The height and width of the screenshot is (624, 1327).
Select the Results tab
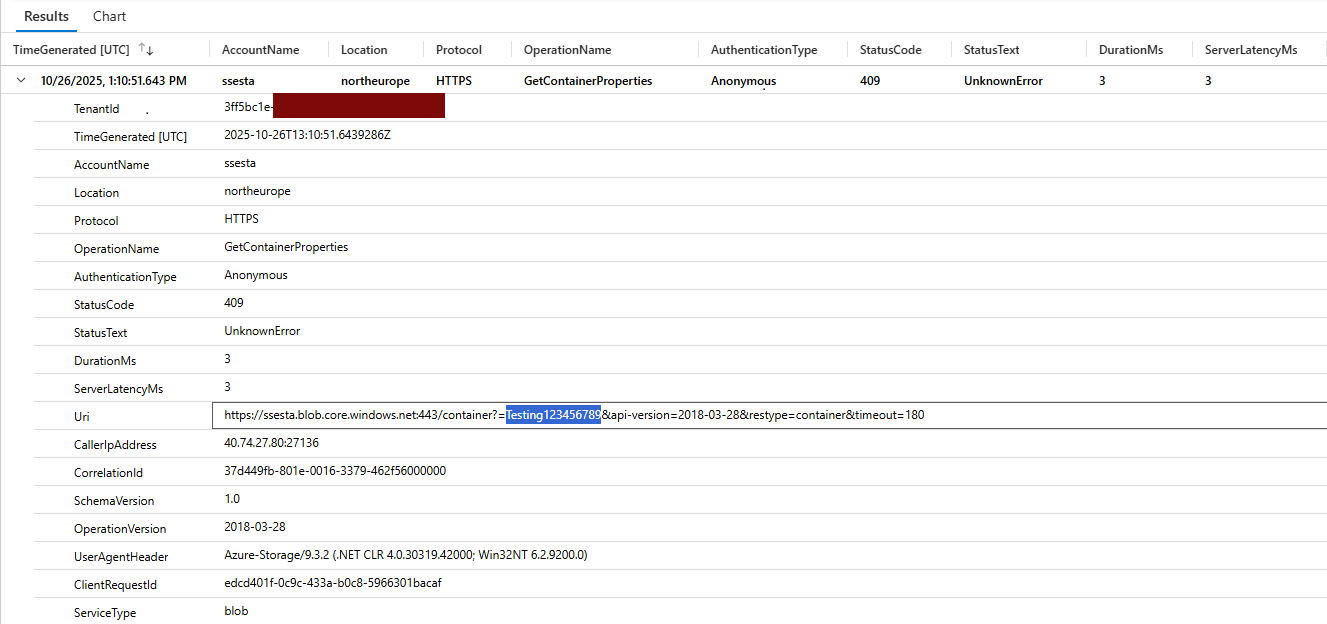pos(47,17)
